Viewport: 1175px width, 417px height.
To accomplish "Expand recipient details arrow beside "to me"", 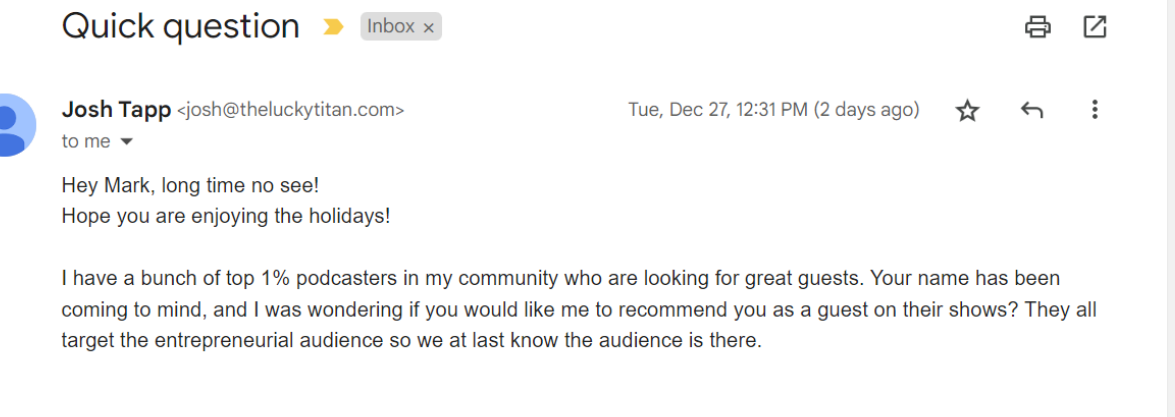I will coord(126,142).
